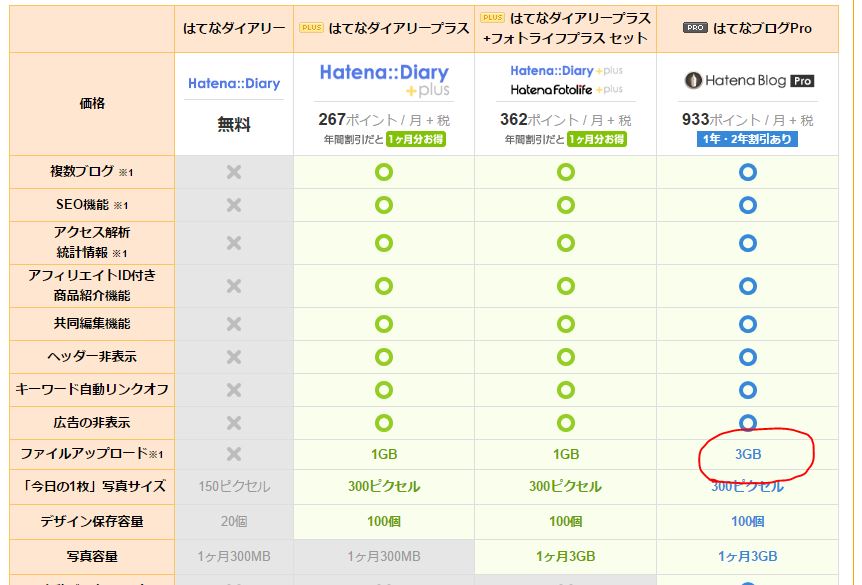The height and width of the screenshot is (585, 862).
Task: Click the 価格 row label
Action: 92,103
